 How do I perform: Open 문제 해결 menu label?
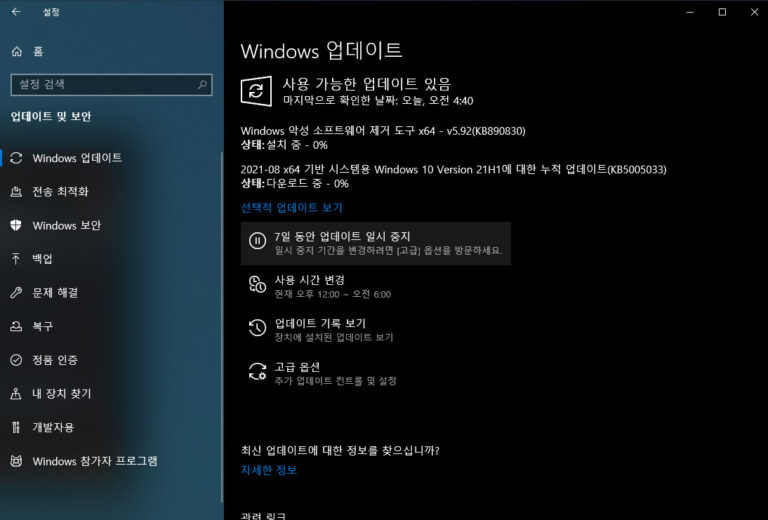[x=55, y=292]
